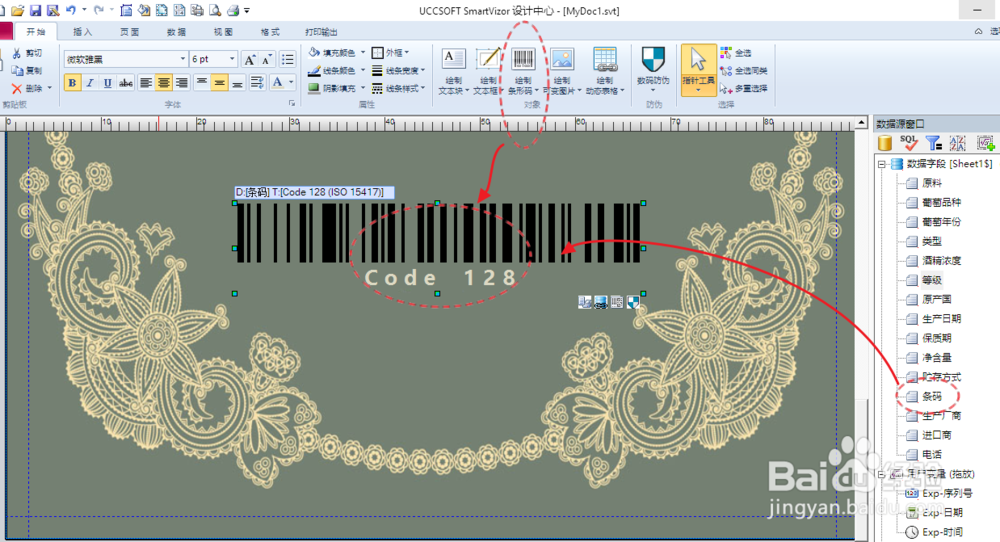The width and height of the screenshot is (1000, 542).
Task: Click the text direction icon
Action: pos(258,82)
